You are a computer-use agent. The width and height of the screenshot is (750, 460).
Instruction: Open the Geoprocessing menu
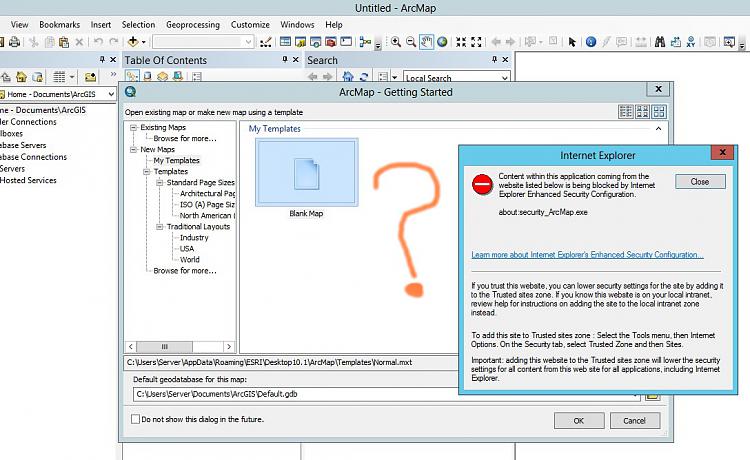point(193,24)
